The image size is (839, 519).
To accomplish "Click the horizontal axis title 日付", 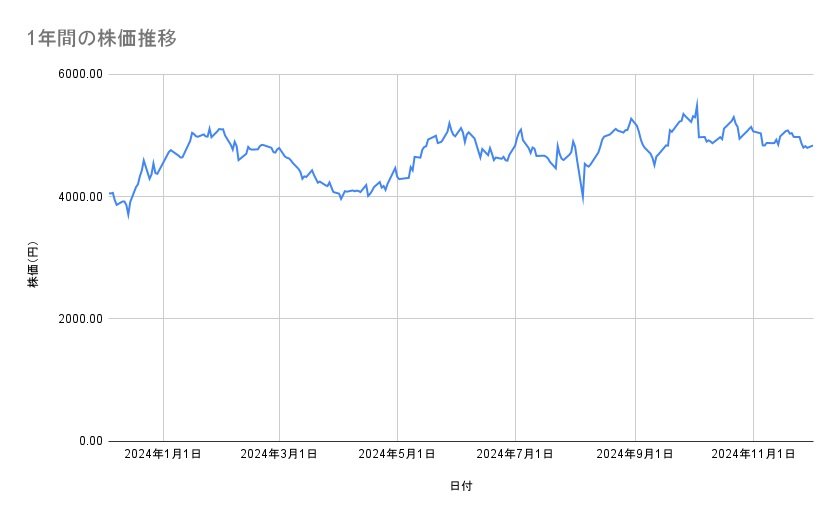I will pos(461,486).
